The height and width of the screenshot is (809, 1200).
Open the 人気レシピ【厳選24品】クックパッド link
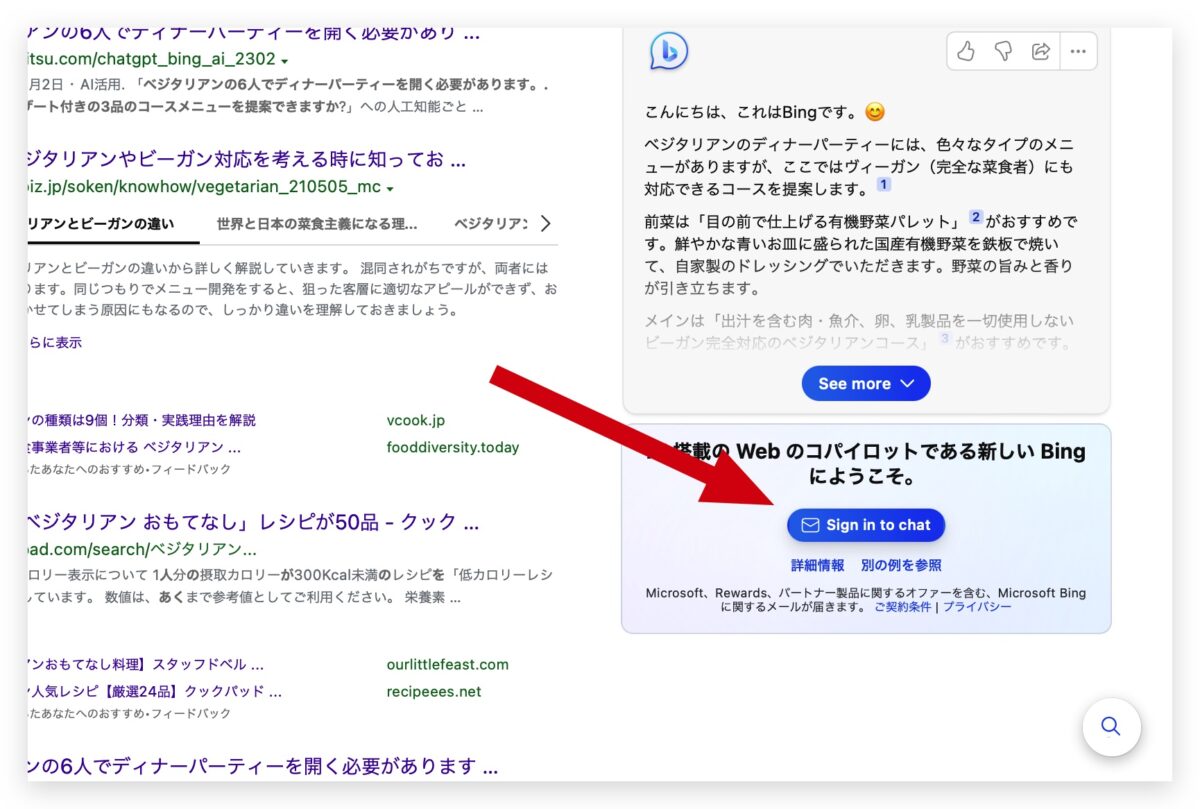click(154, 691)
